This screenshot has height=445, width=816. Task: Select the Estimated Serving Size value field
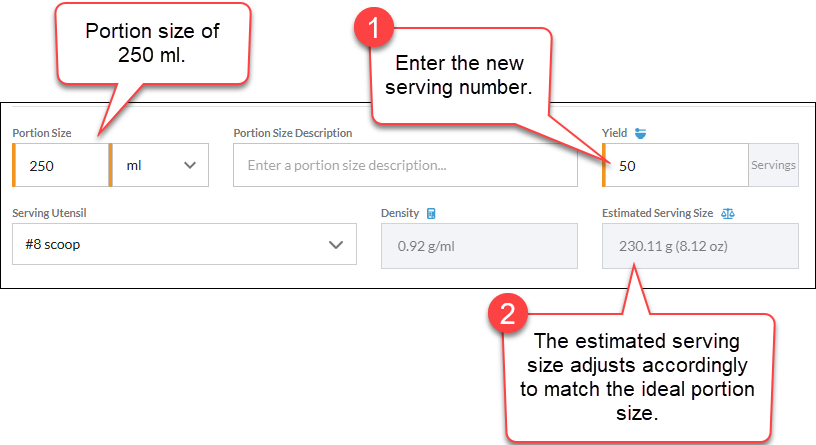[700, 246]
